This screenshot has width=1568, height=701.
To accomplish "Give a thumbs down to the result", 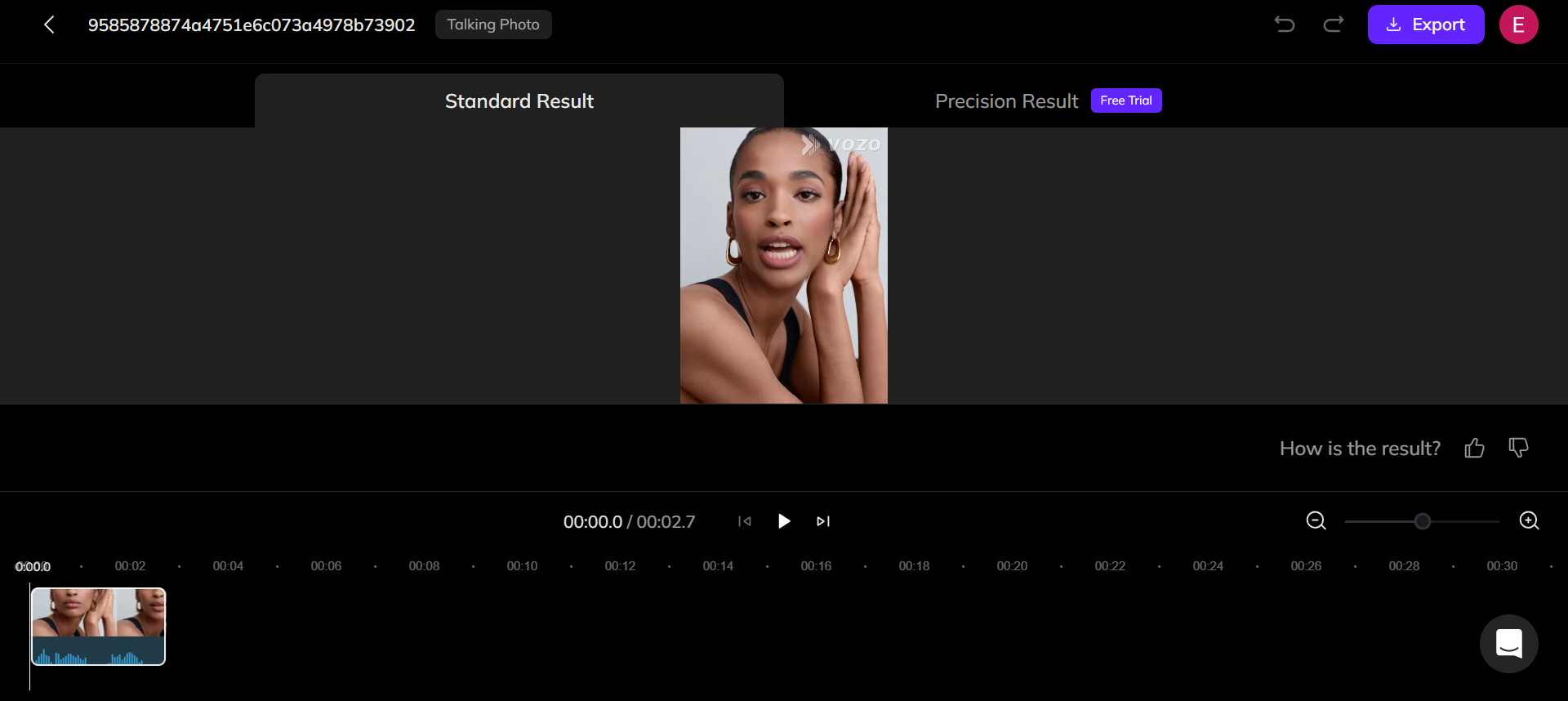I will [x=1518, y=448].
